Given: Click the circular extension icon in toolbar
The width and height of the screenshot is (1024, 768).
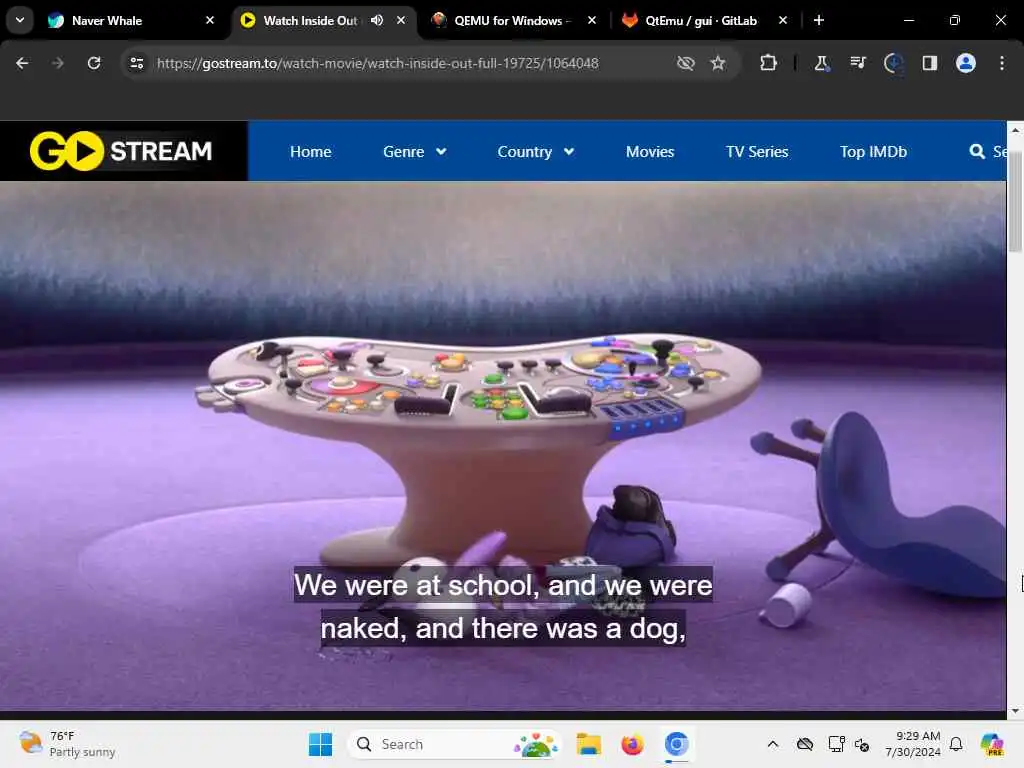Looking at the screenshot, I should click(x=893, y=63).
